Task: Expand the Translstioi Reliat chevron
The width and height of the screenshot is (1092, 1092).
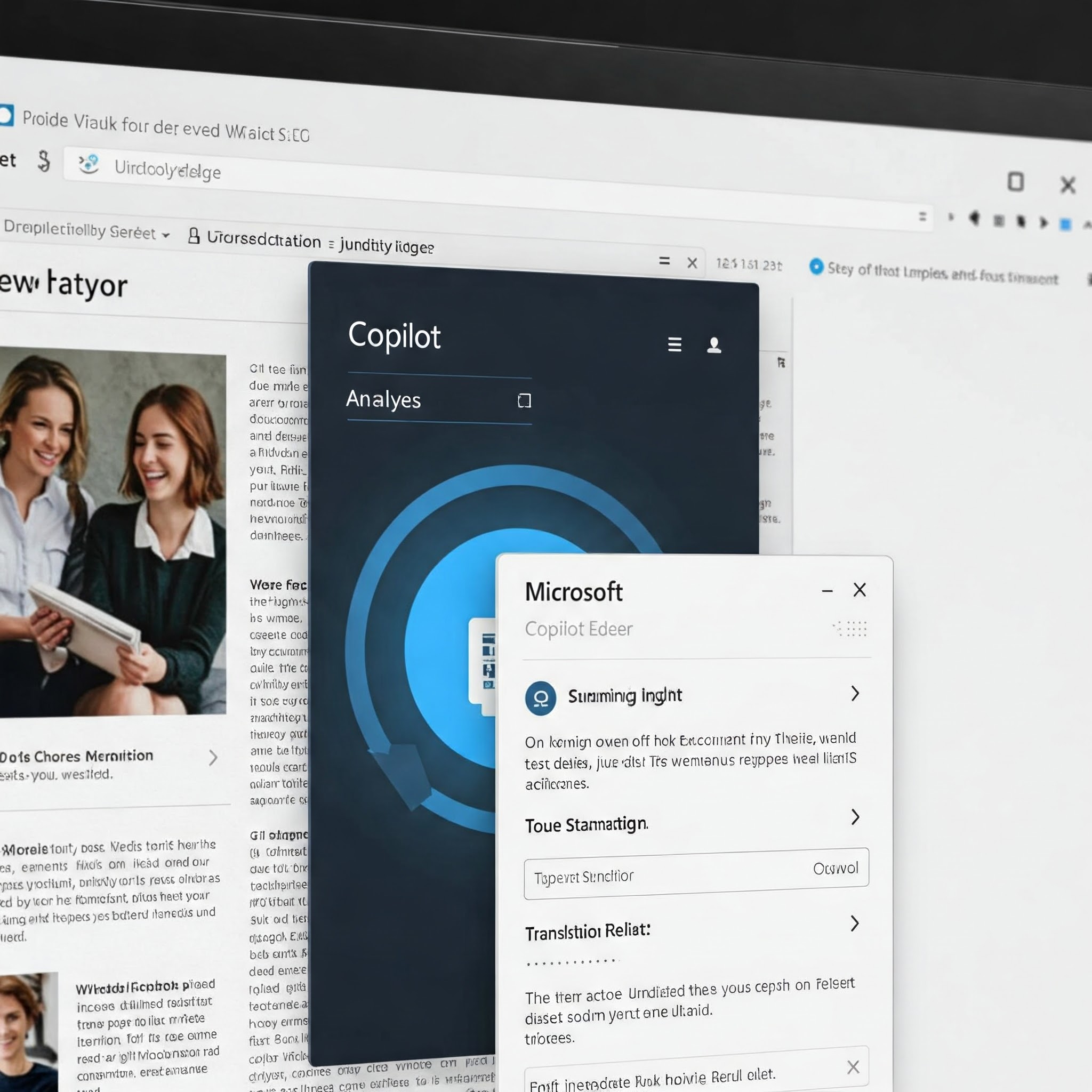Action: click(x=855, y=924)
